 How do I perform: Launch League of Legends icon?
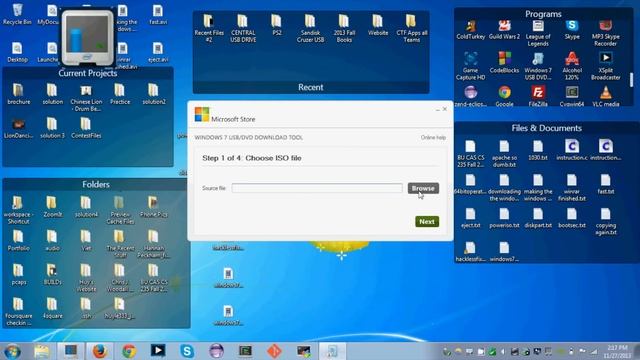click(538, 33)
